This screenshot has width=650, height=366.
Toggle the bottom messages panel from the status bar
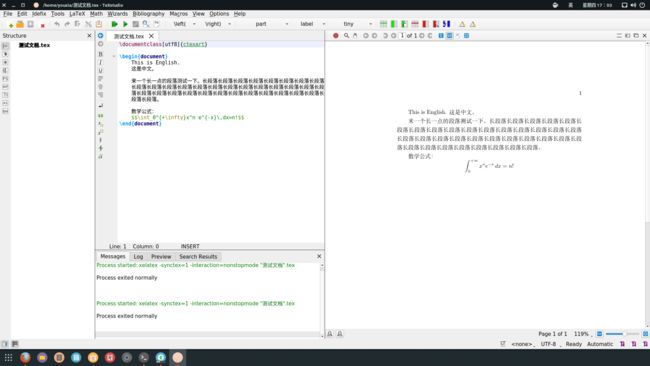[15, 344]
